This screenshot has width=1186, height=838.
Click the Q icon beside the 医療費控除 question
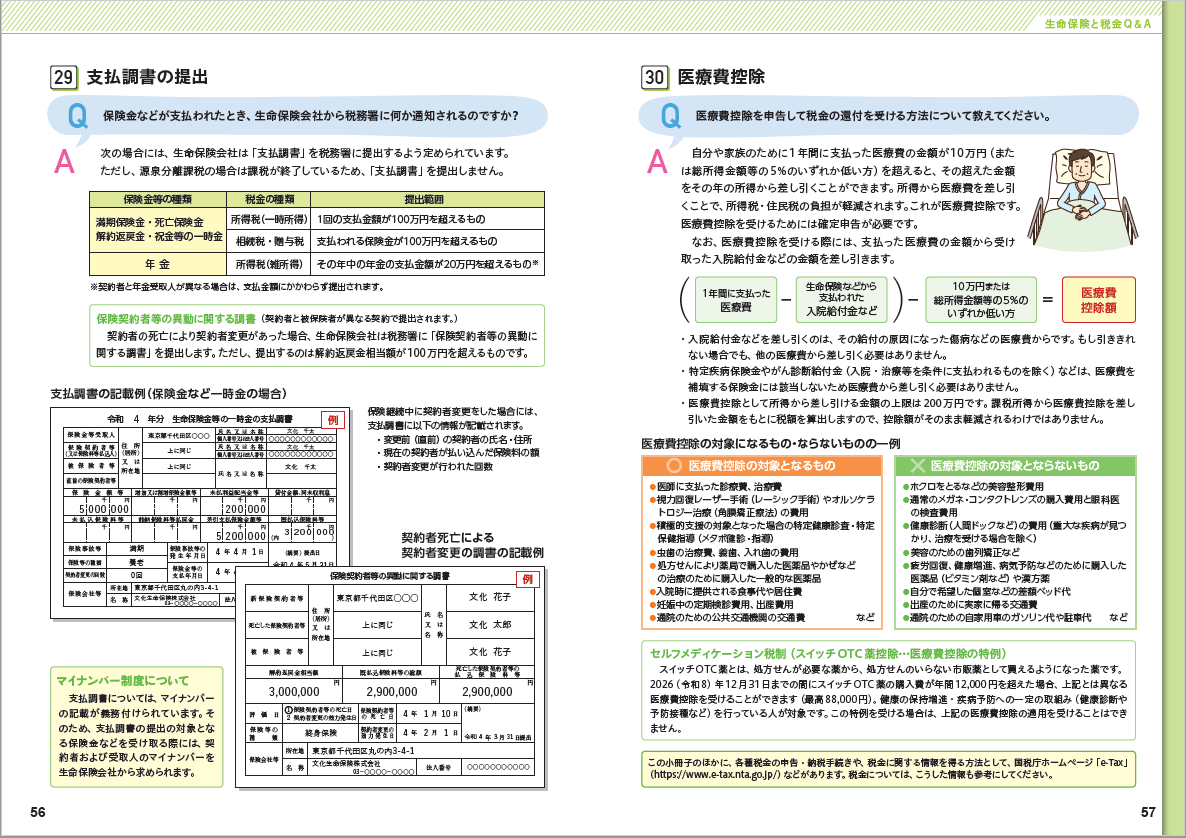[670, 116]
